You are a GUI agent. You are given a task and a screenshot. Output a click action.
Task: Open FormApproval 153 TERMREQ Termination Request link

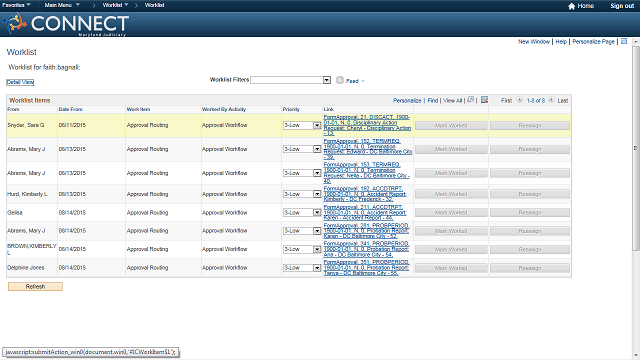[367, 173]
